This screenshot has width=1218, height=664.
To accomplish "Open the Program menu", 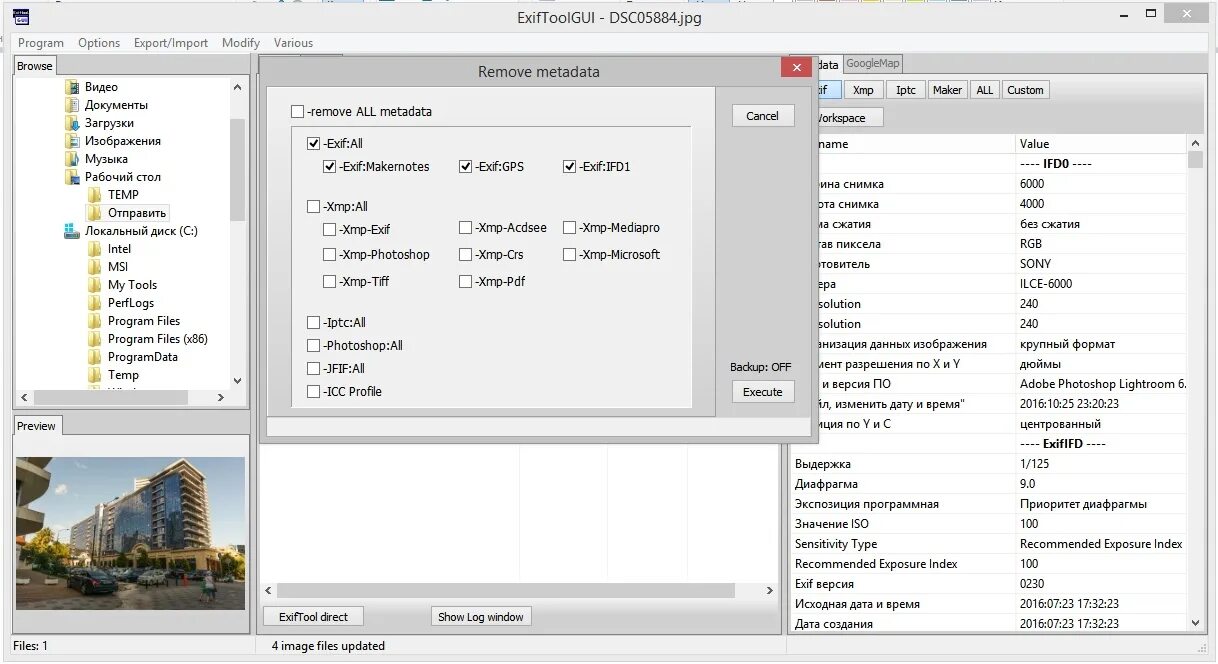I will click(41, 43).
